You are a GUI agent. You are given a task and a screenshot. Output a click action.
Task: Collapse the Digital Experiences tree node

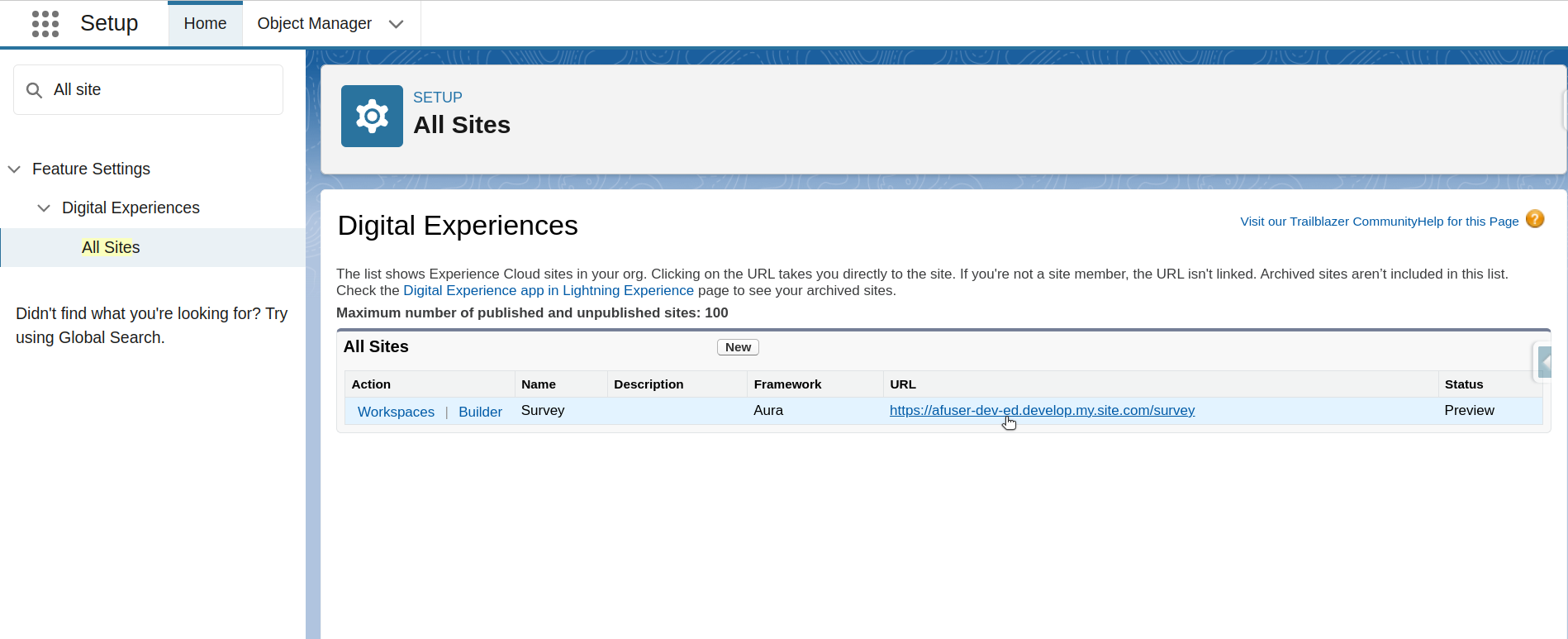click(44, 208)
